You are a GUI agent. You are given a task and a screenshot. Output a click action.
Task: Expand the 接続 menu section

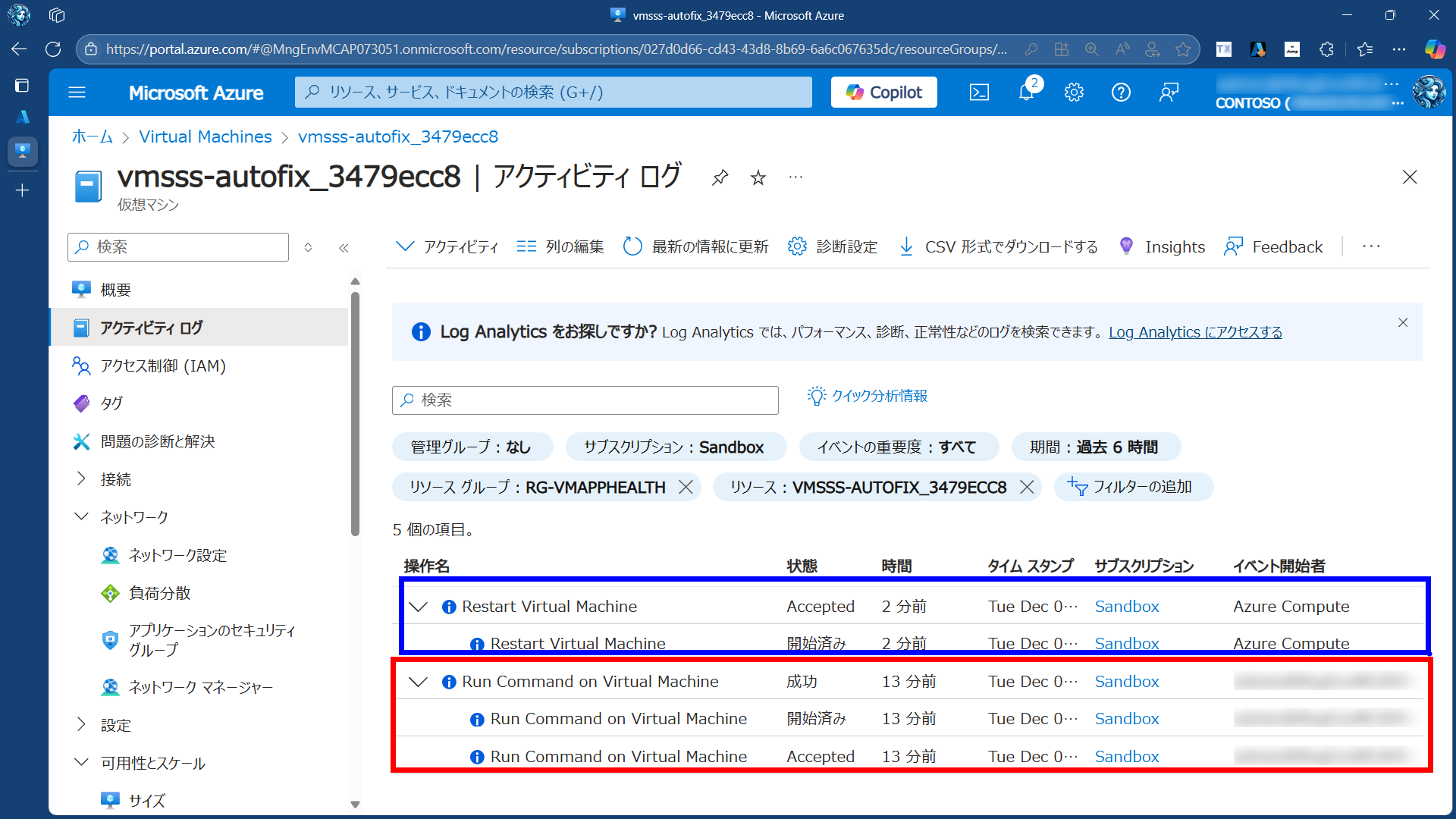[x=82, y=479]
